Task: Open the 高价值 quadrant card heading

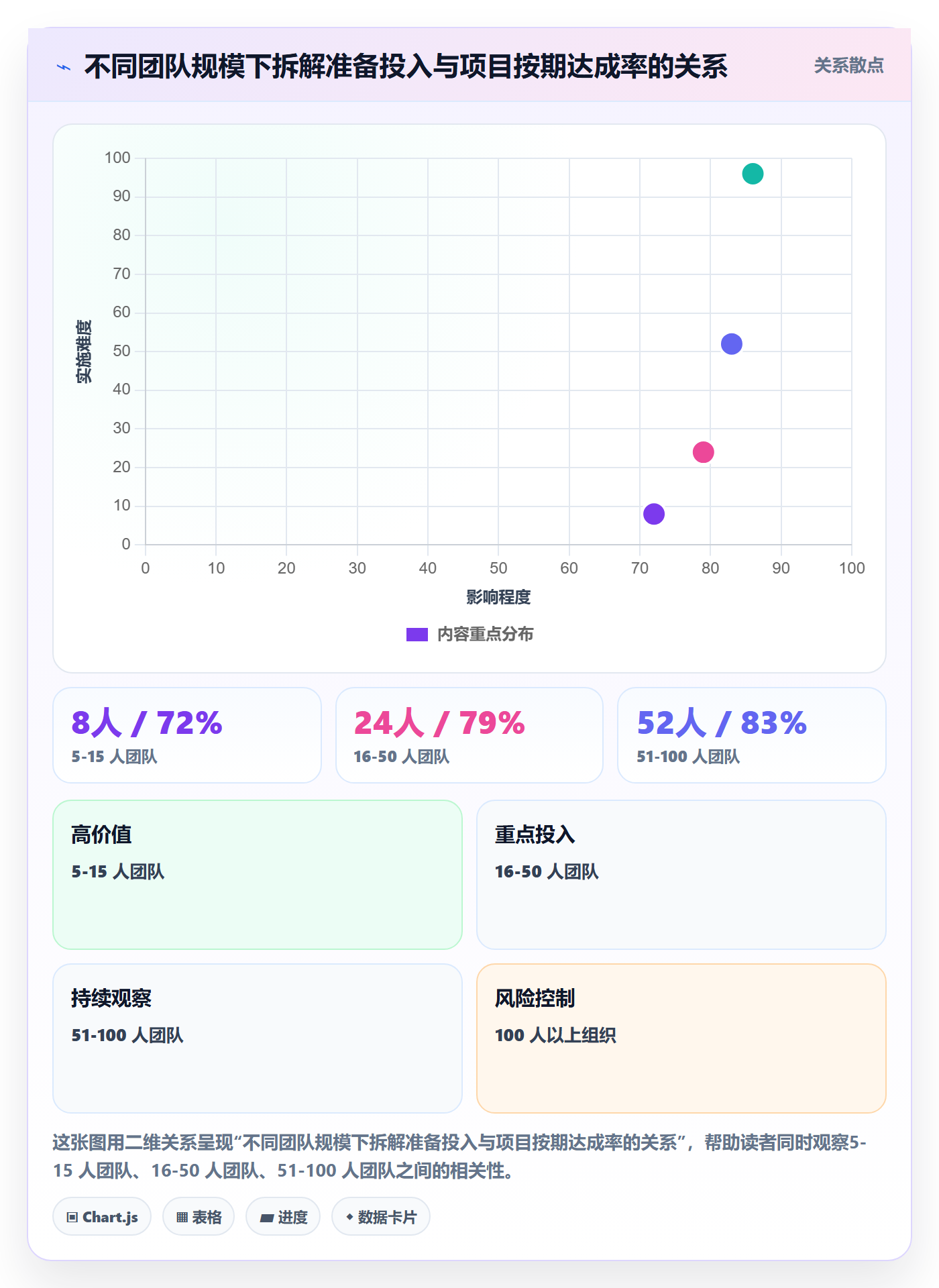Action: pyautogui.click(x=101, y=835)
